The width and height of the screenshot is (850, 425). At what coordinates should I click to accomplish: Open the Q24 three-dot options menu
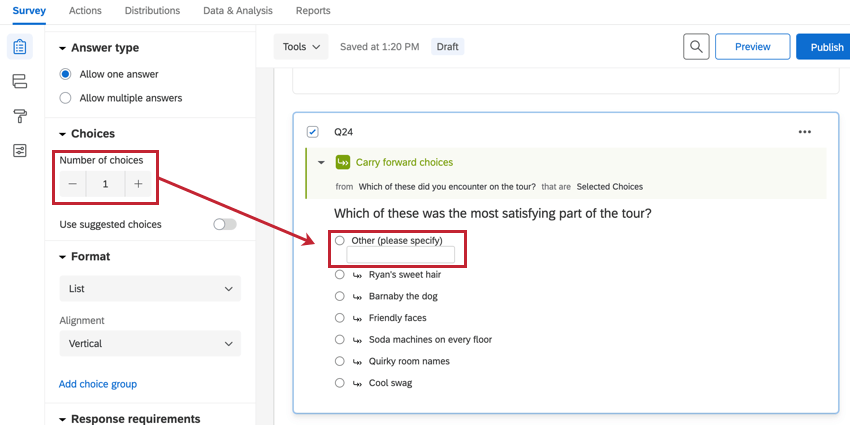point(804,132)
